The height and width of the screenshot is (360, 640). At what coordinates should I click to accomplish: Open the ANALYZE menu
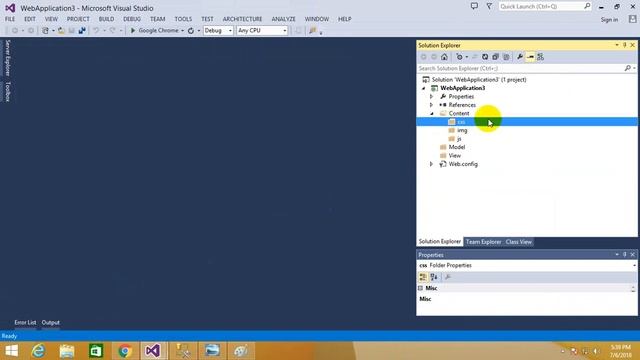tap(283, 19)
